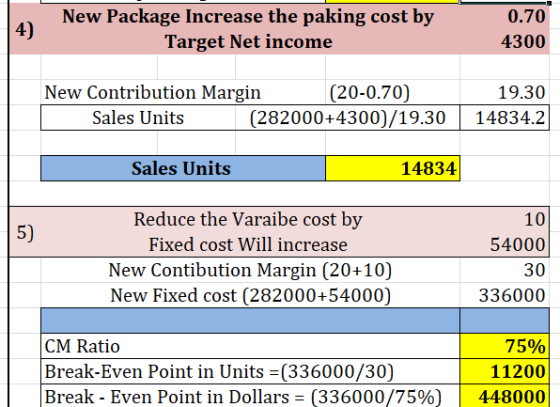Select the '4)' section number cell
The height and width of the screenshot is (407, 560).
[x=25, y=29]
